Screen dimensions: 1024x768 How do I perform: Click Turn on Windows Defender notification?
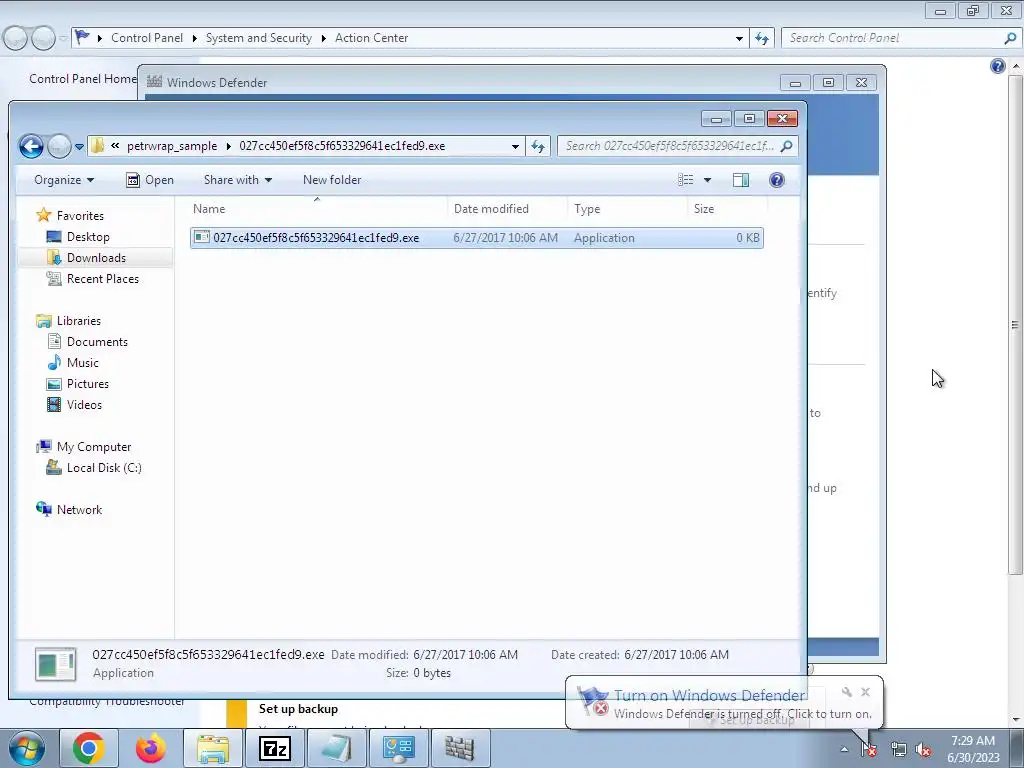coord(709,696)
